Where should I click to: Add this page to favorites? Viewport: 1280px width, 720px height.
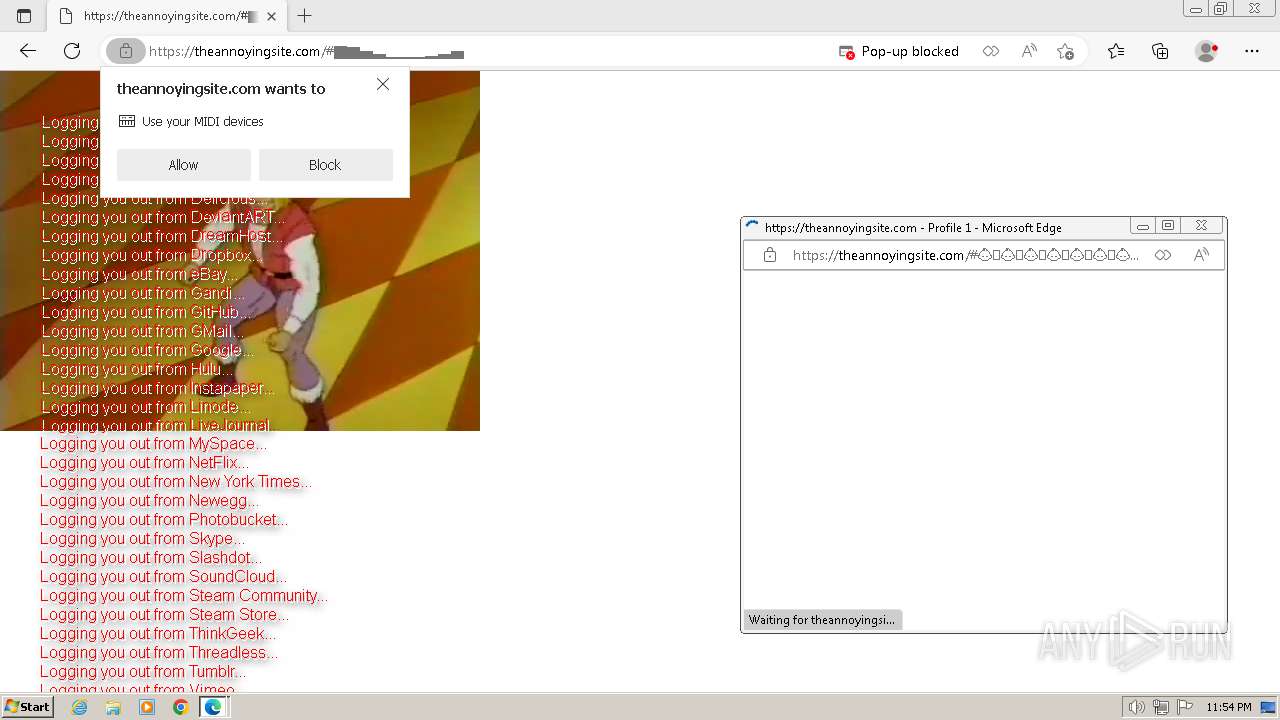coord(1065,51)
